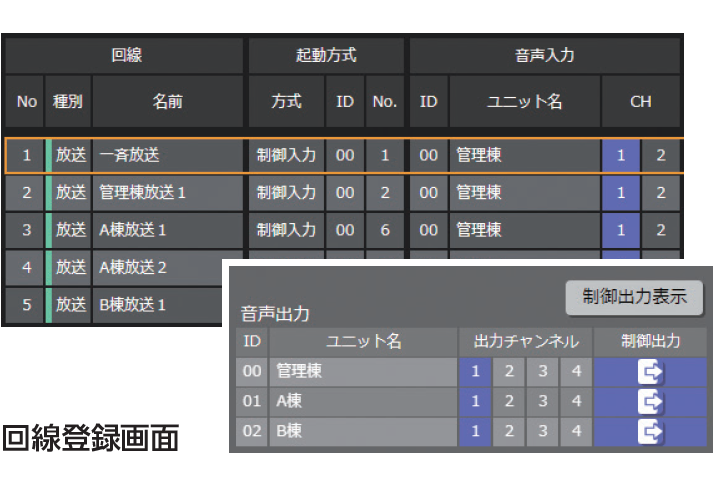
Task: Click the 出力チャンネル column header
Action: pos(526,342)
